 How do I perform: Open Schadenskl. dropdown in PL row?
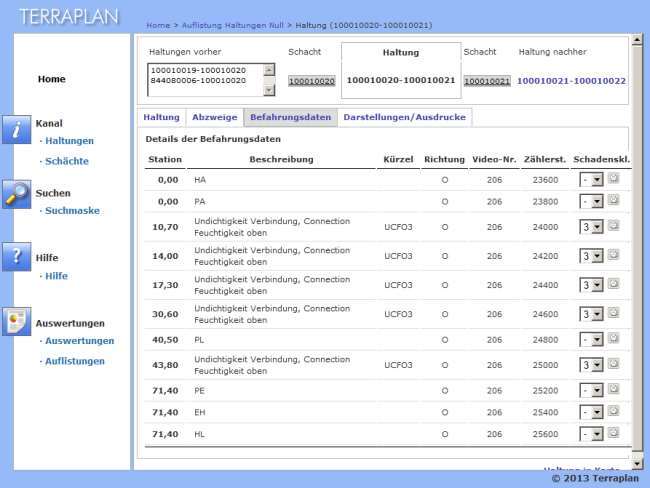coord(592,340)
